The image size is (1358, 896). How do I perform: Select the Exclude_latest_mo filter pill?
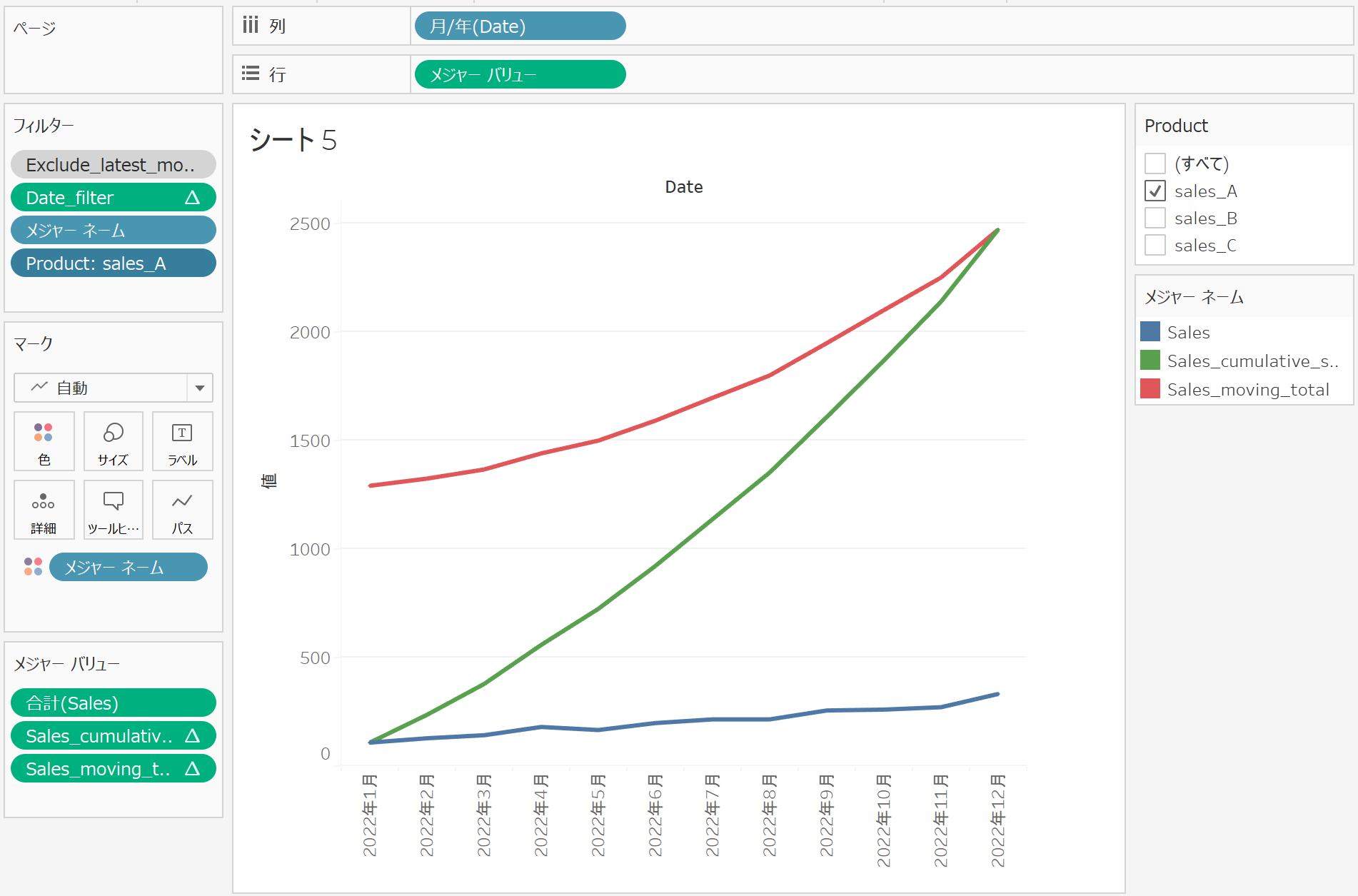113,164
